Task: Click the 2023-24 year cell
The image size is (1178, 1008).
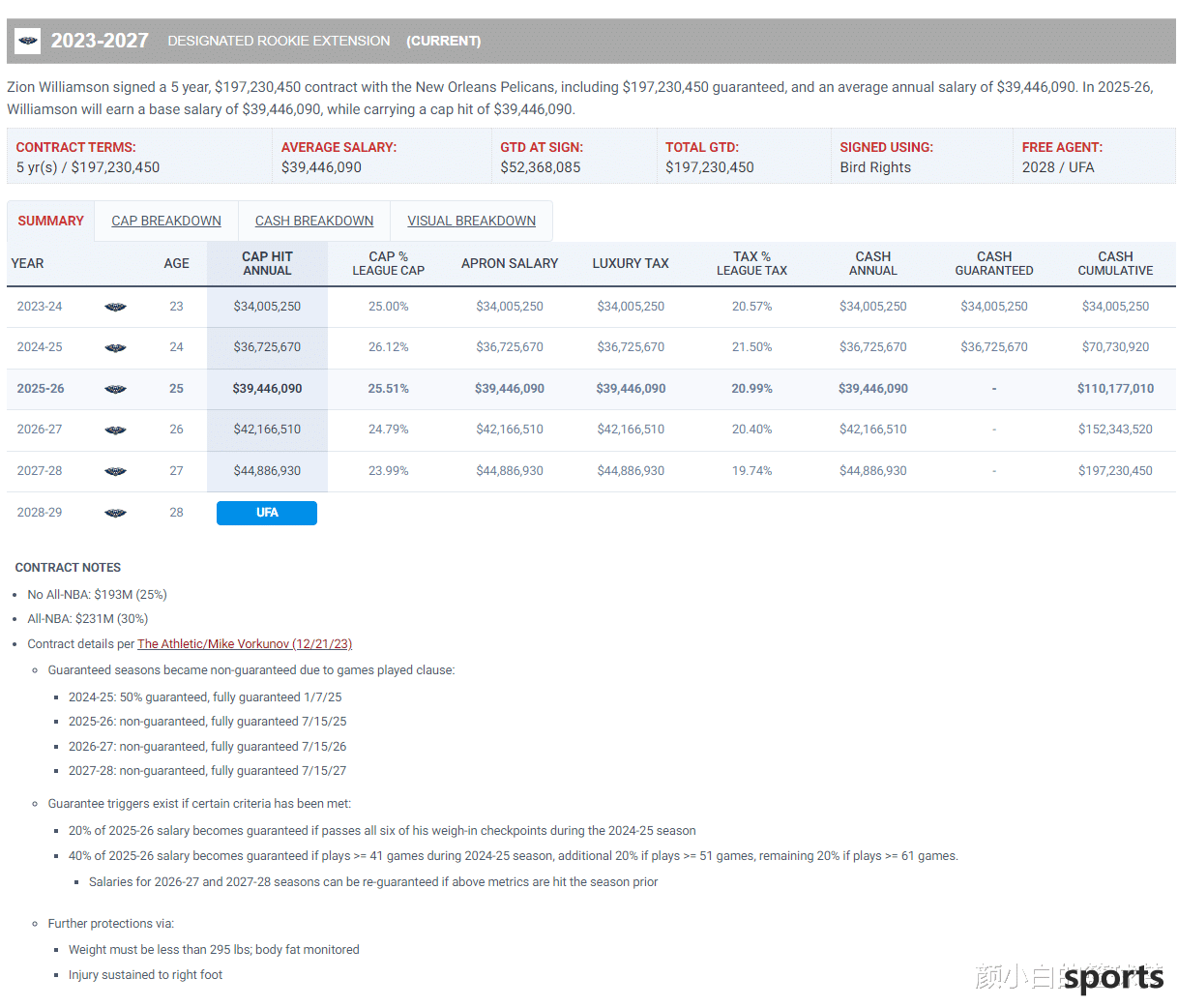Action: [x=40, y=307]
